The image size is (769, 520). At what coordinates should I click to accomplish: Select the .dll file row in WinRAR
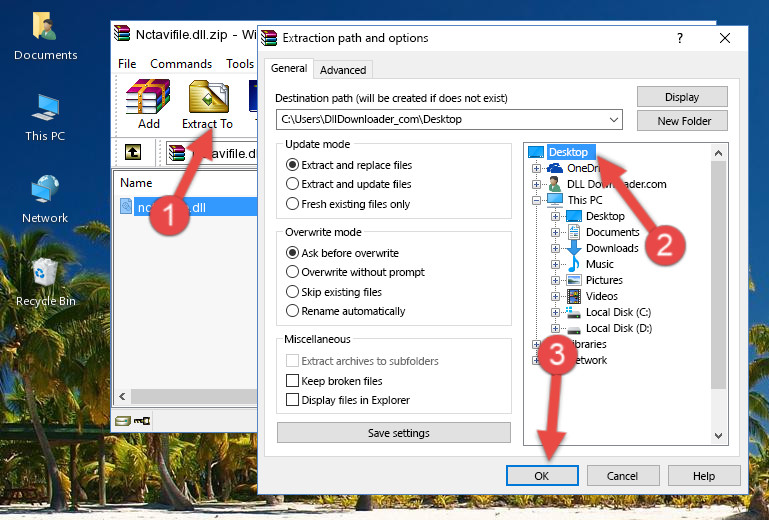coord(188,207)
